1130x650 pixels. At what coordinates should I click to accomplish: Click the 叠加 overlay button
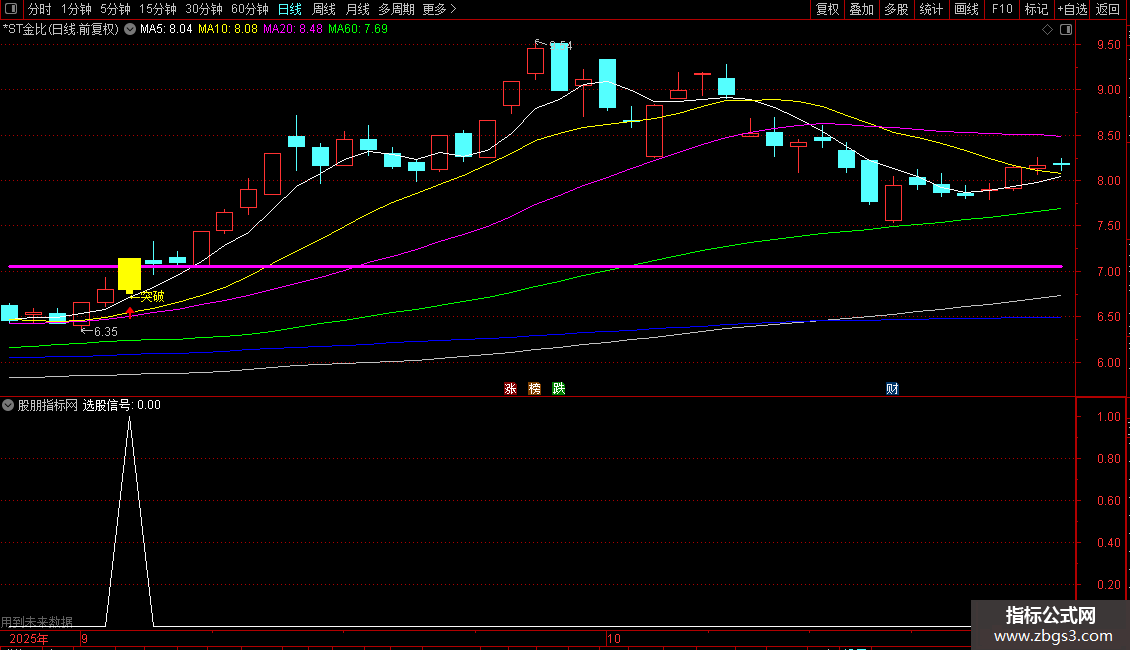[861, 9]
